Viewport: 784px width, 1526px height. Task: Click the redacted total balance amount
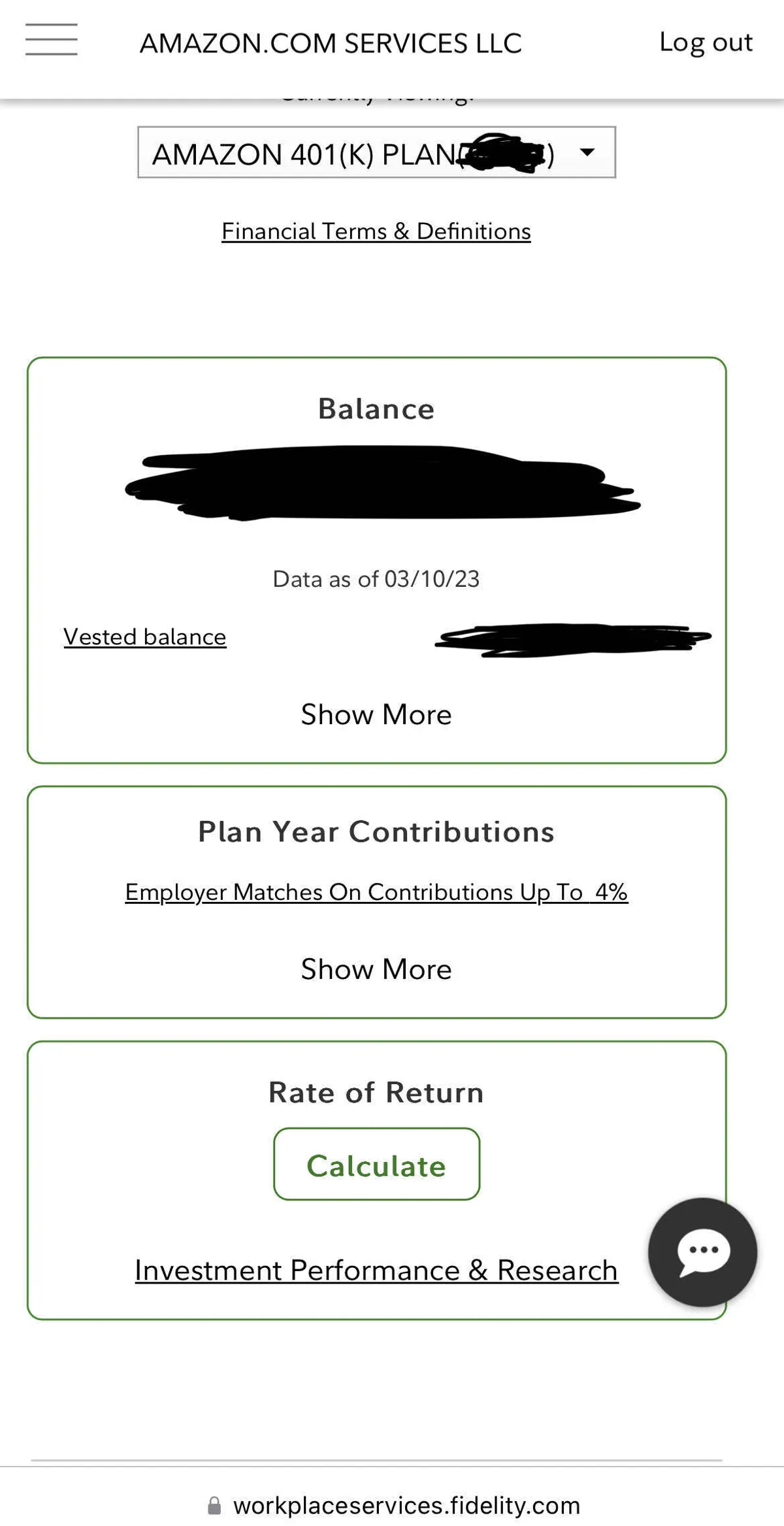(x=379, y=484)
